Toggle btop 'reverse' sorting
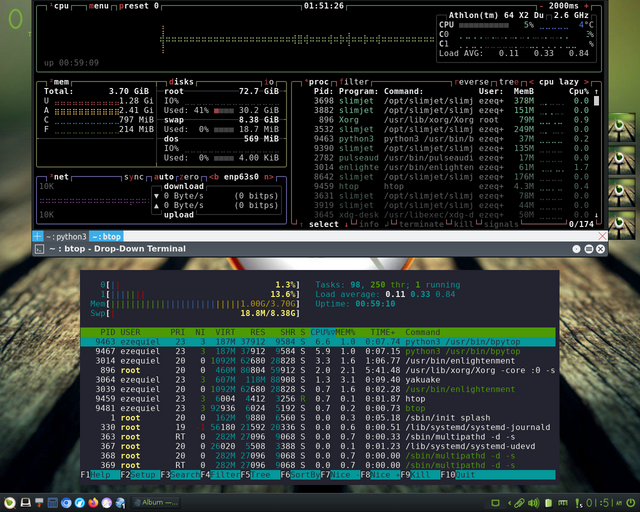This screenshot has height=512, width=640. click(x=471, y=82)
